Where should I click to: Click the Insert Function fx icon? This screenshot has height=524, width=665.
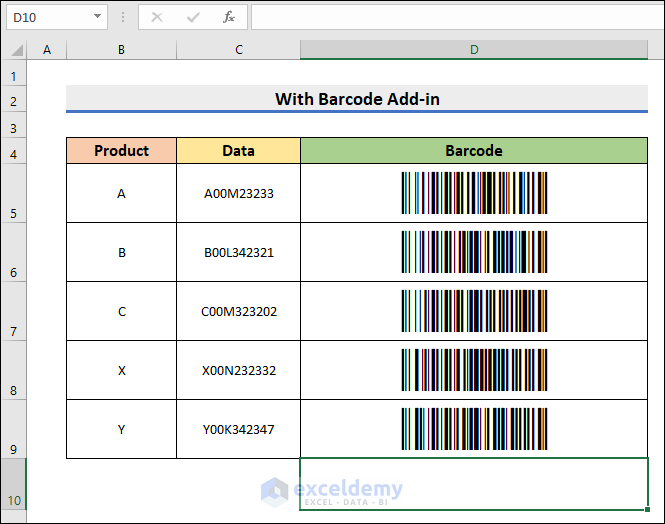tap(229, 17)
